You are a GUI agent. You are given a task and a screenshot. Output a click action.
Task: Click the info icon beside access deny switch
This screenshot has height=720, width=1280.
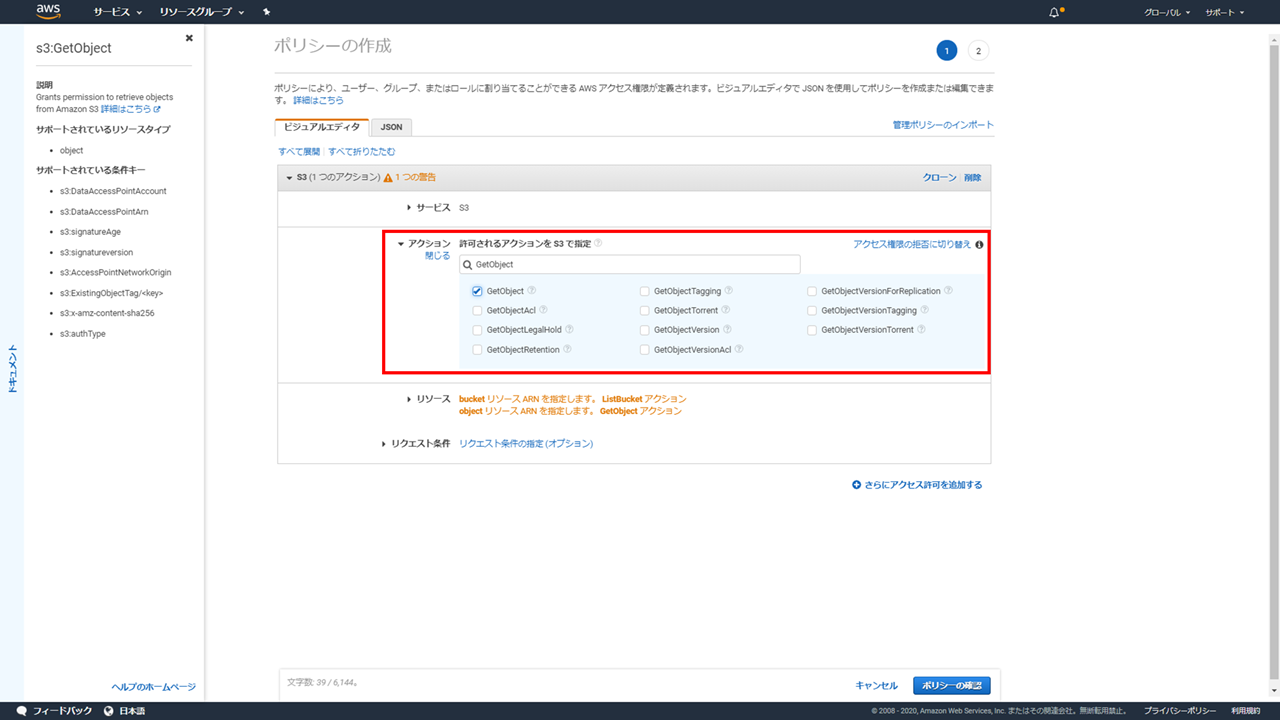(979, 244)
